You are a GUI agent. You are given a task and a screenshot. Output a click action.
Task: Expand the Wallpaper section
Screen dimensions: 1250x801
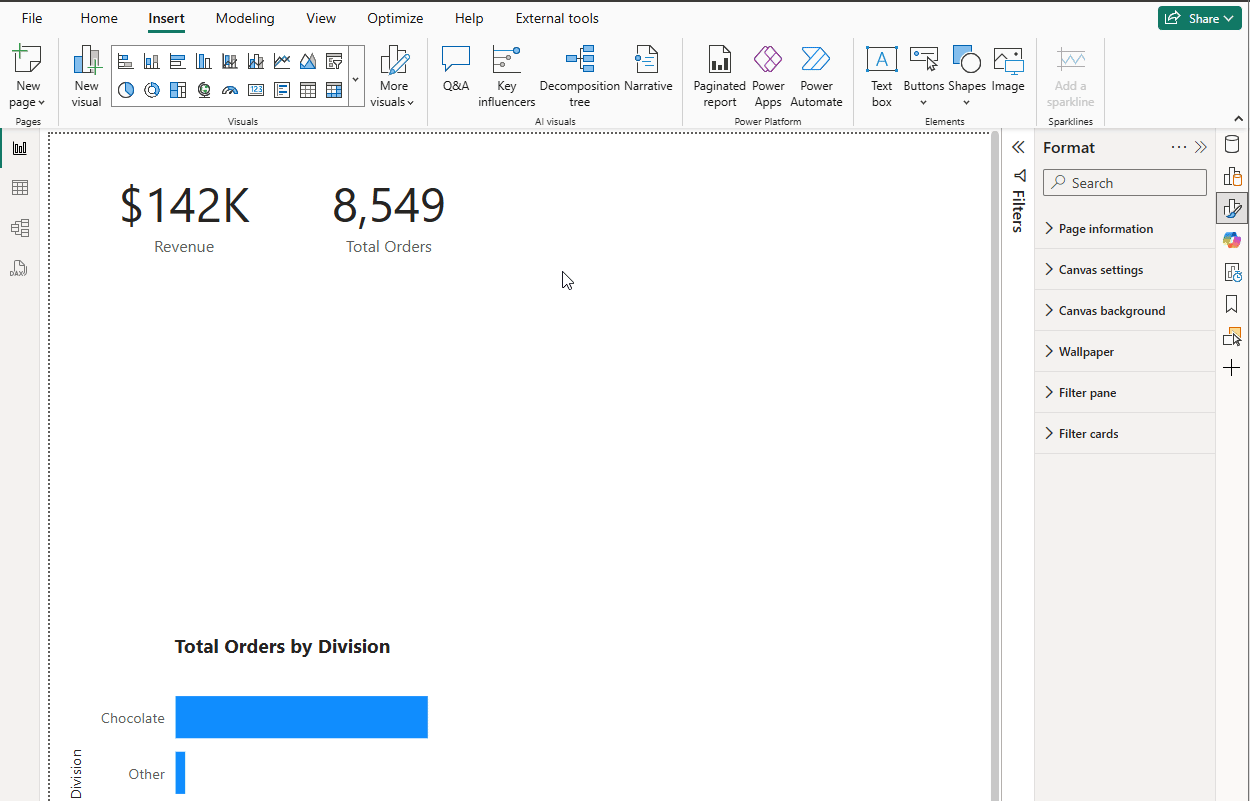pyautogui.click(x=1125, y=352)
